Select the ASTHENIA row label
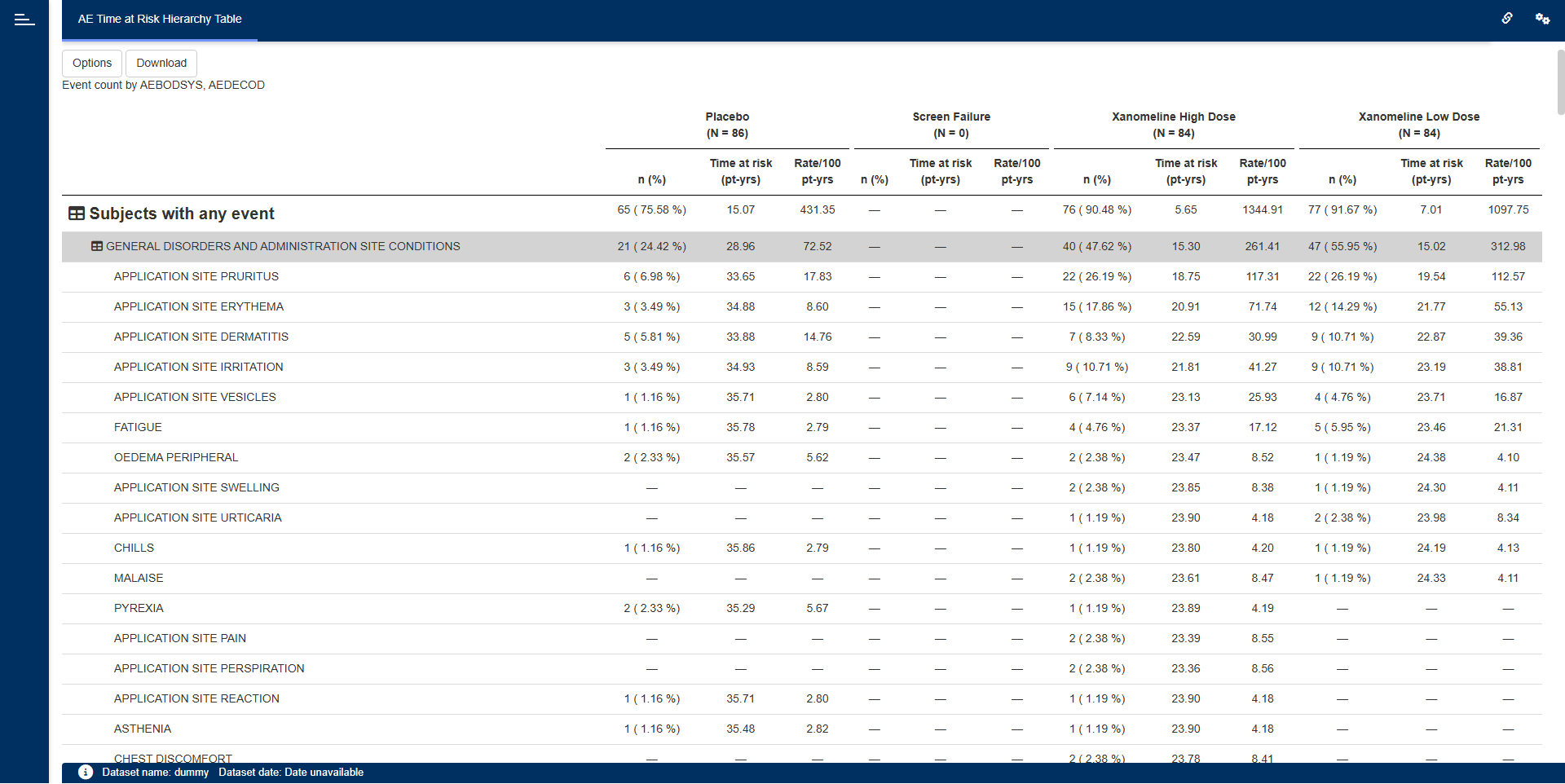The height and width of the screenshot is (784, 1565). pos(143,729)
